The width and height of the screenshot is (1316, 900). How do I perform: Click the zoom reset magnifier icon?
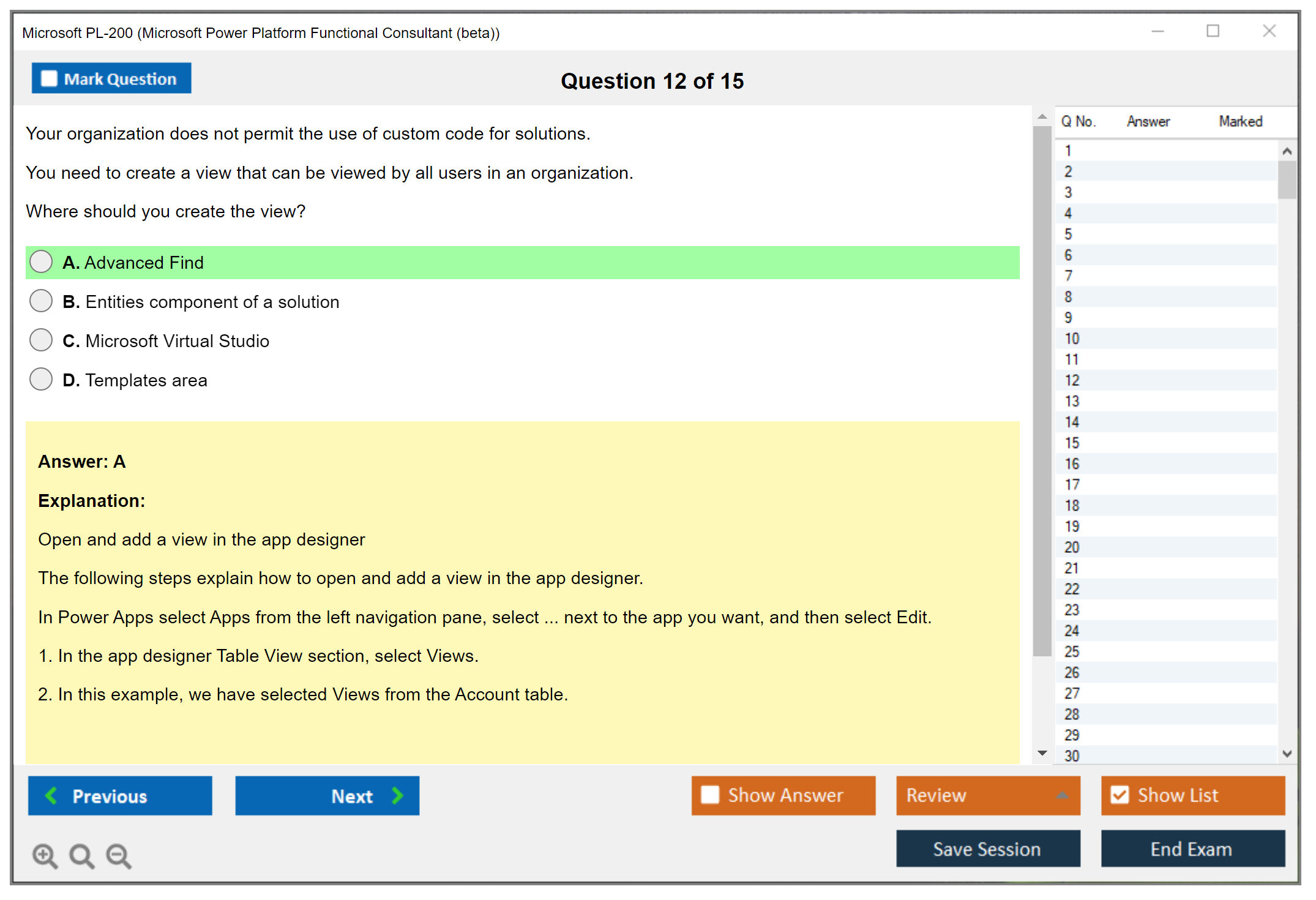(x=81, y=855)
